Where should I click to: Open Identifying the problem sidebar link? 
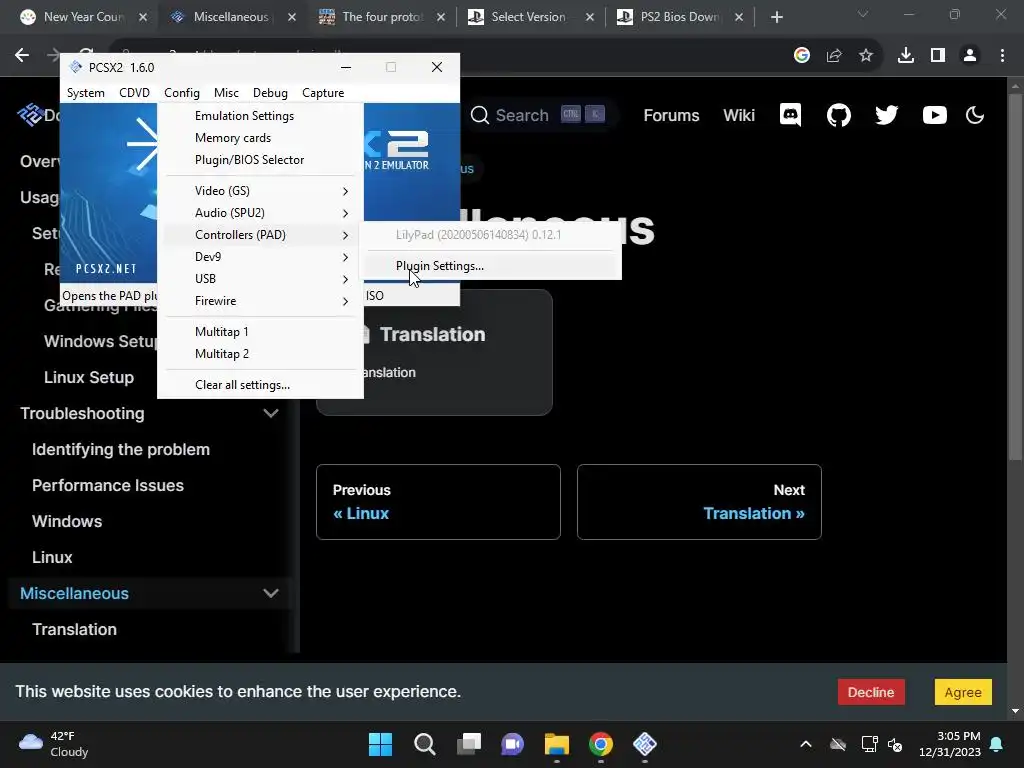click(121, 449)
